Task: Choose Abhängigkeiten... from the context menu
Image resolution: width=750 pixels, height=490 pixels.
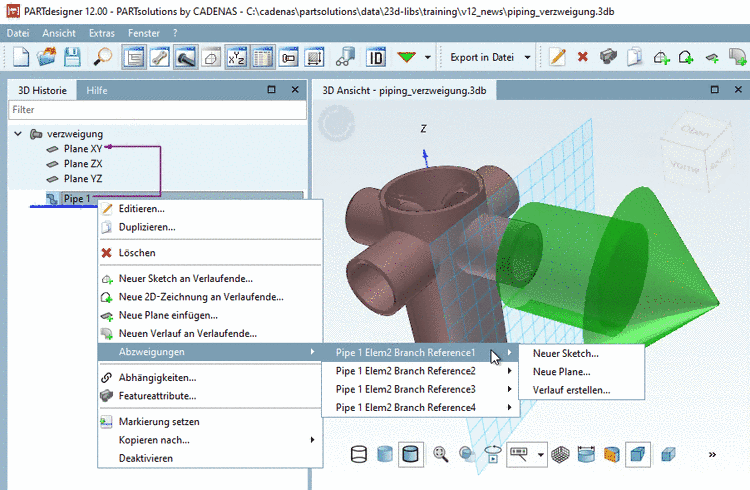Action: click(x=210, y=378)
